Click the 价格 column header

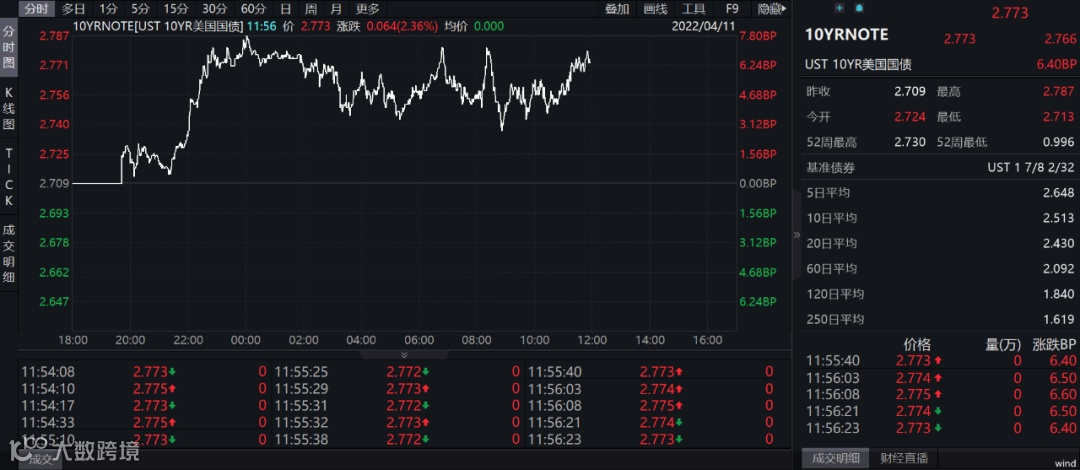[x=917, y=344]
